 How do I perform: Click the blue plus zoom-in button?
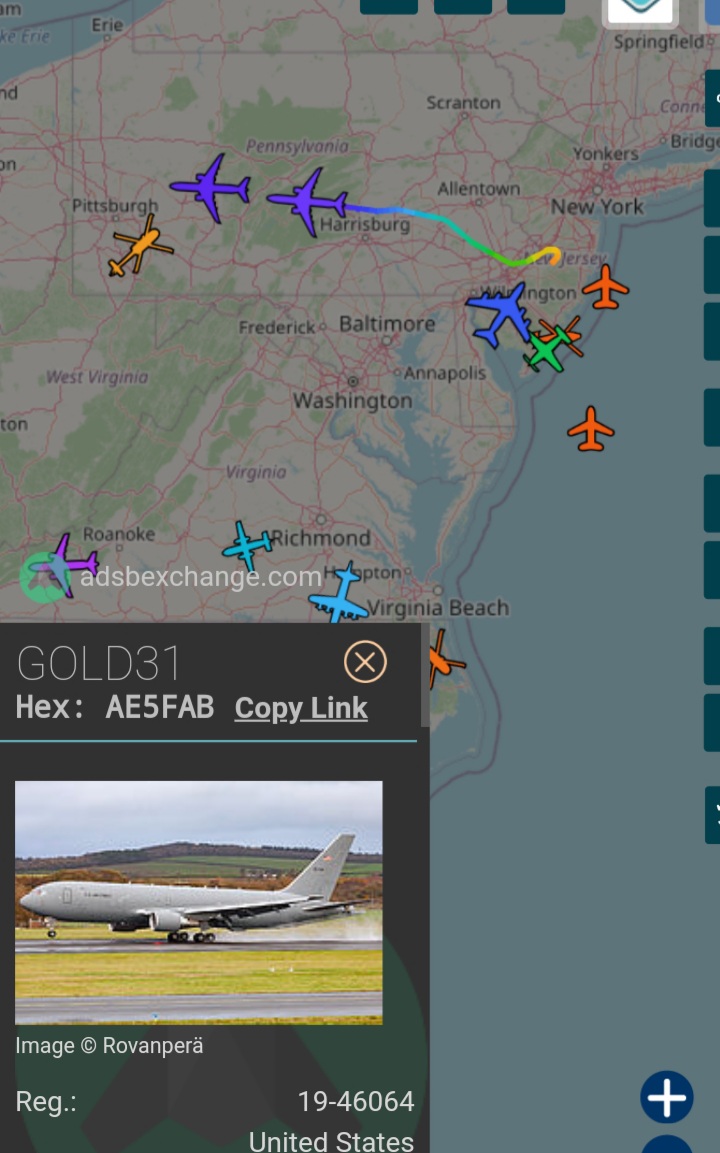click(666, 1097)
